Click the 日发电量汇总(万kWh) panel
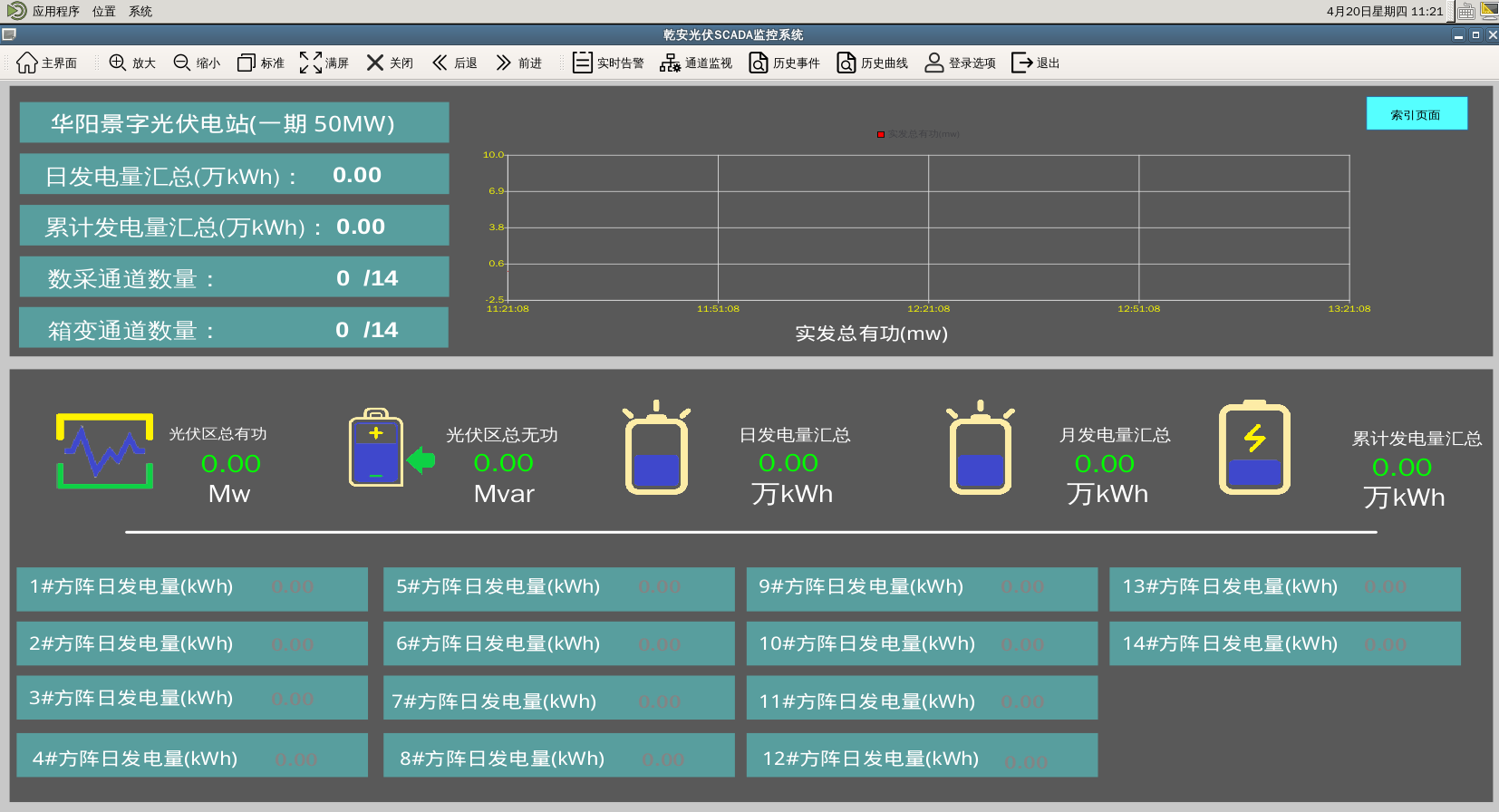The width and height of the screenshot is (1499, 812). coord(234,173)
